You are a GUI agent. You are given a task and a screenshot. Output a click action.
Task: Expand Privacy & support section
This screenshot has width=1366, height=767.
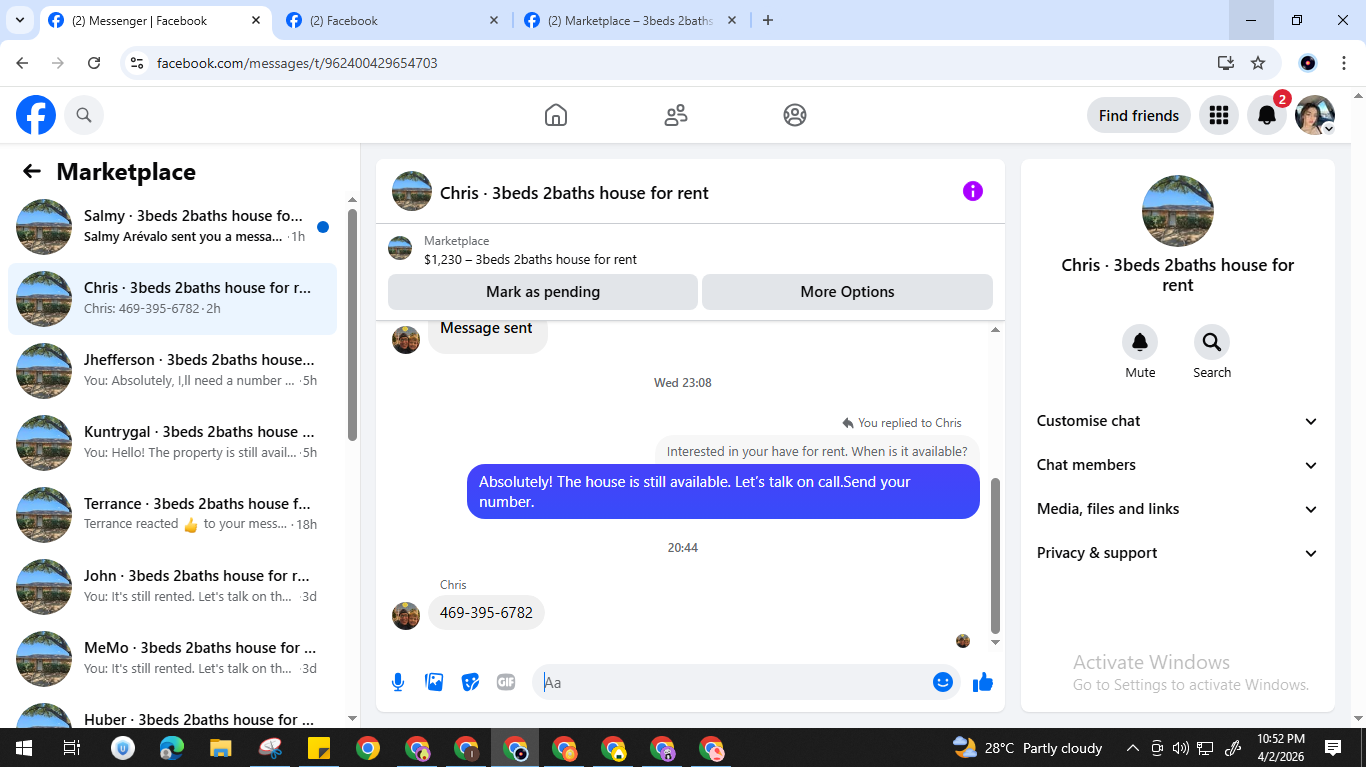click(x=1177, y=553)
